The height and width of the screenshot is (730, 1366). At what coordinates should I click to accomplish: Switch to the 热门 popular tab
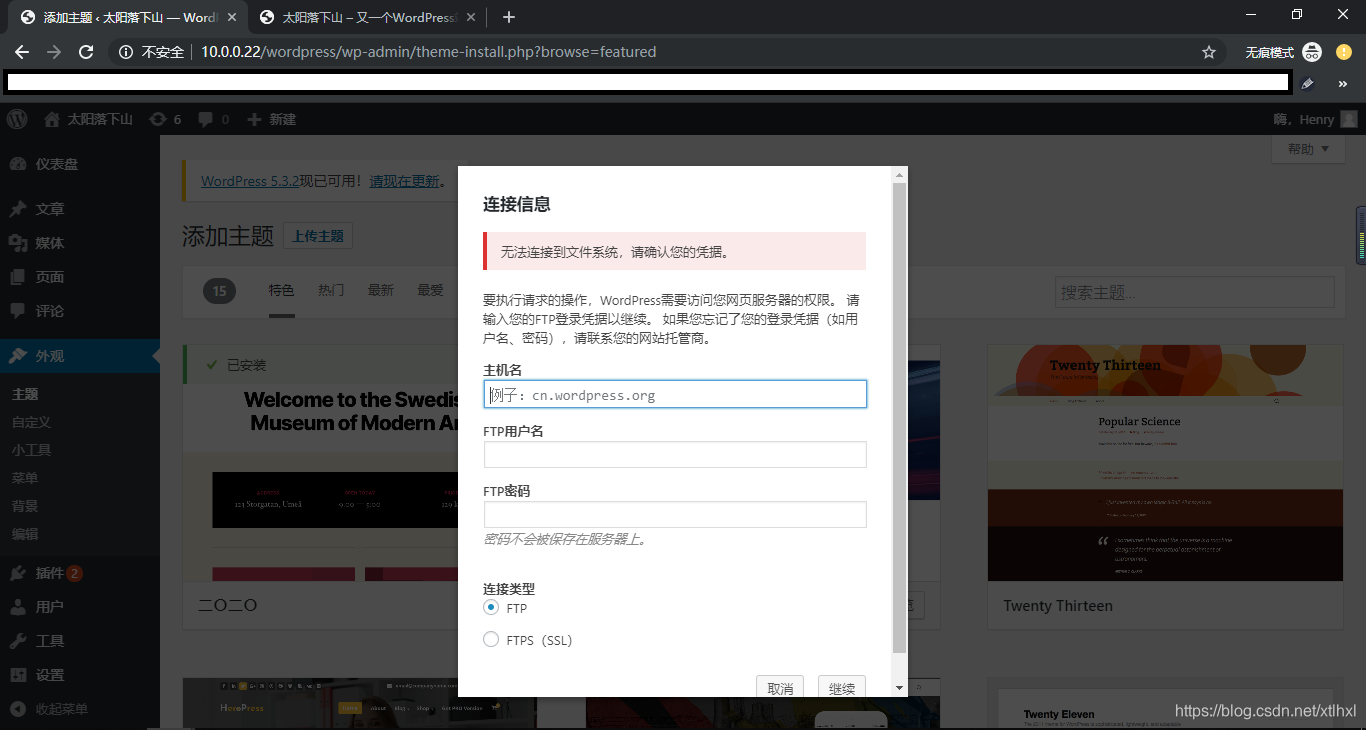[x=331, y=290]
